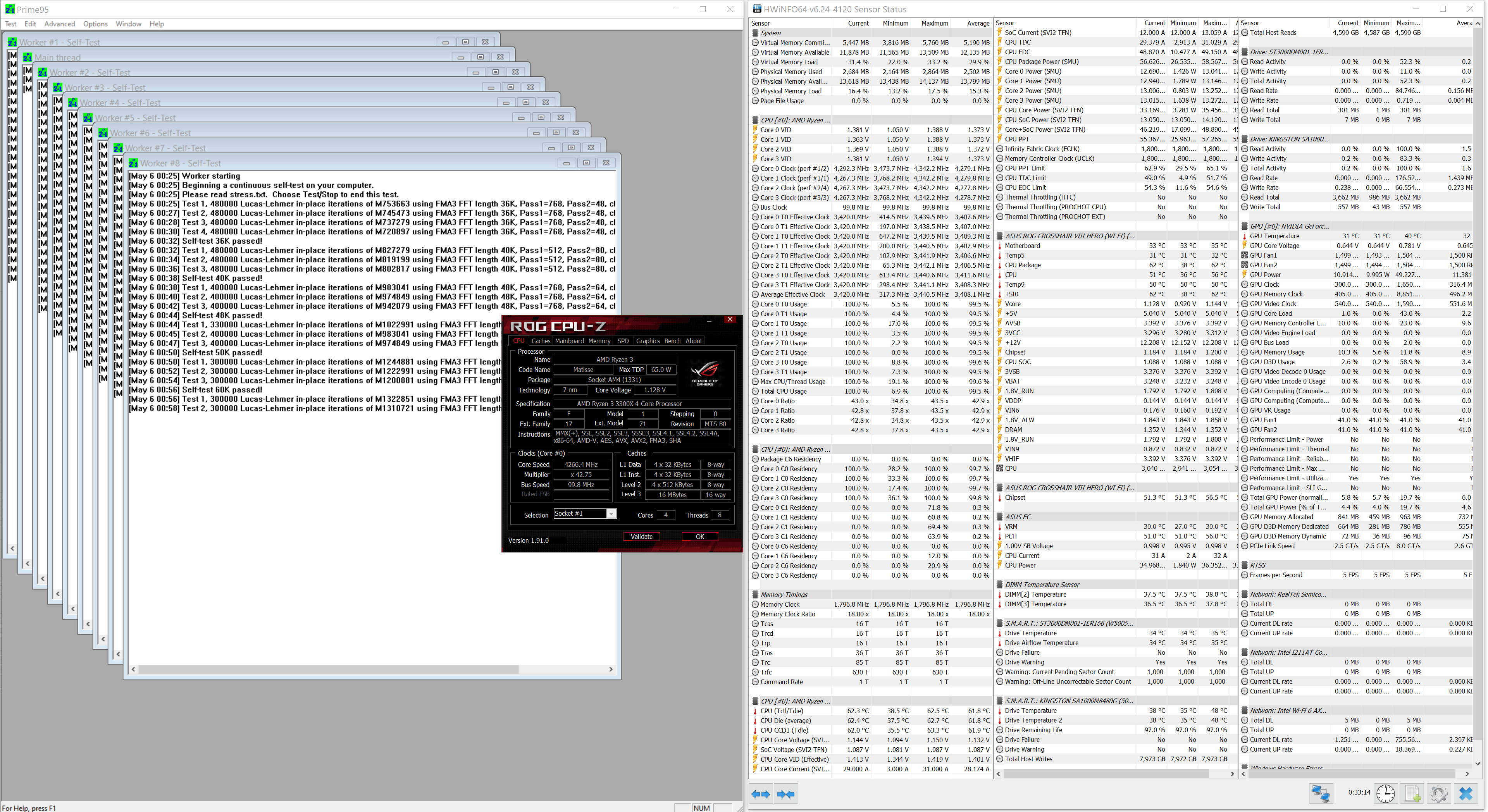Viewport: 1488px width, 812px height.
Task: Click Worker #8 horizontal scrollbar thumb
Action: tap(328, 669)
